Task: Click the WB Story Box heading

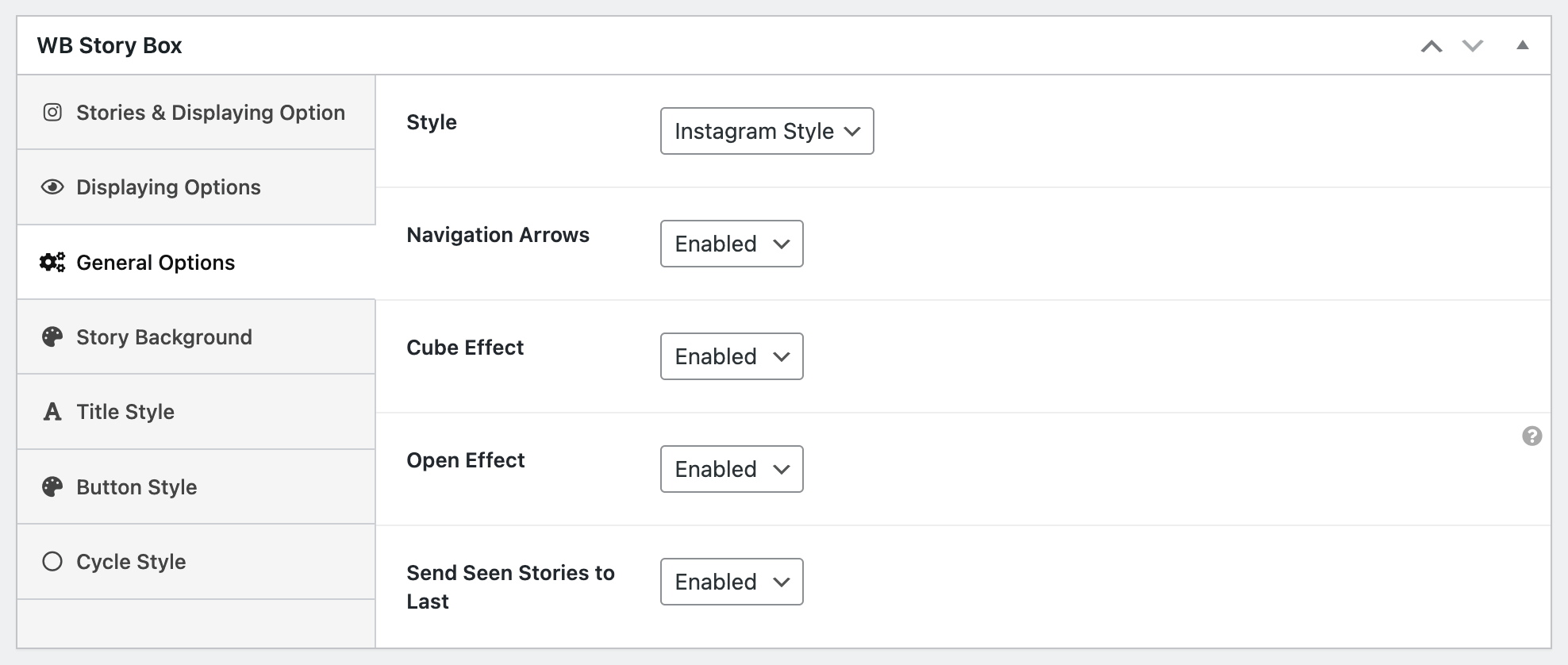Action: [x=110, y=46]
